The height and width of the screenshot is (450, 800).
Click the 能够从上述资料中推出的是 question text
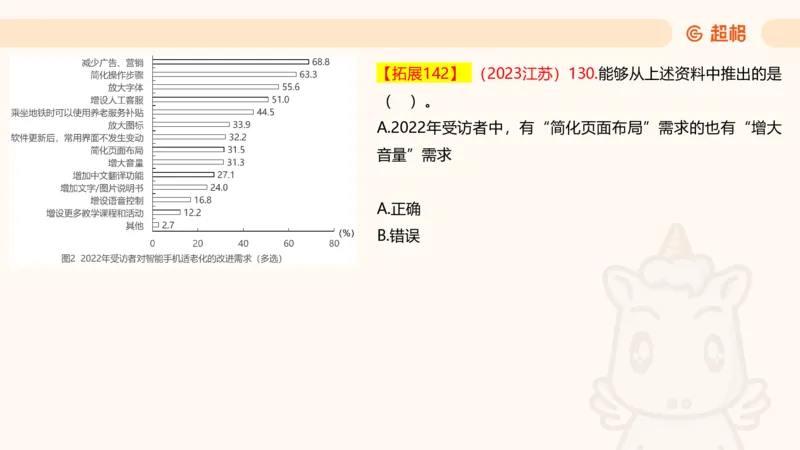[690, 74]
